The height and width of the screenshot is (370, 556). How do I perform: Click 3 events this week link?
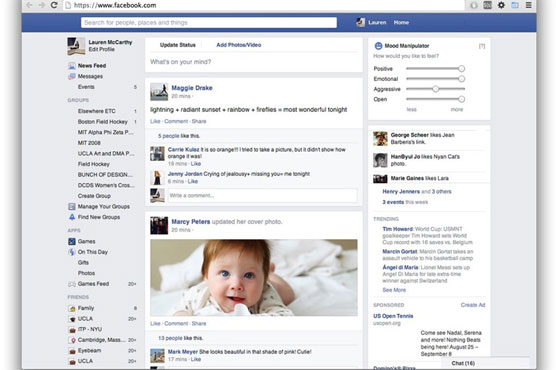pos(393,202)
